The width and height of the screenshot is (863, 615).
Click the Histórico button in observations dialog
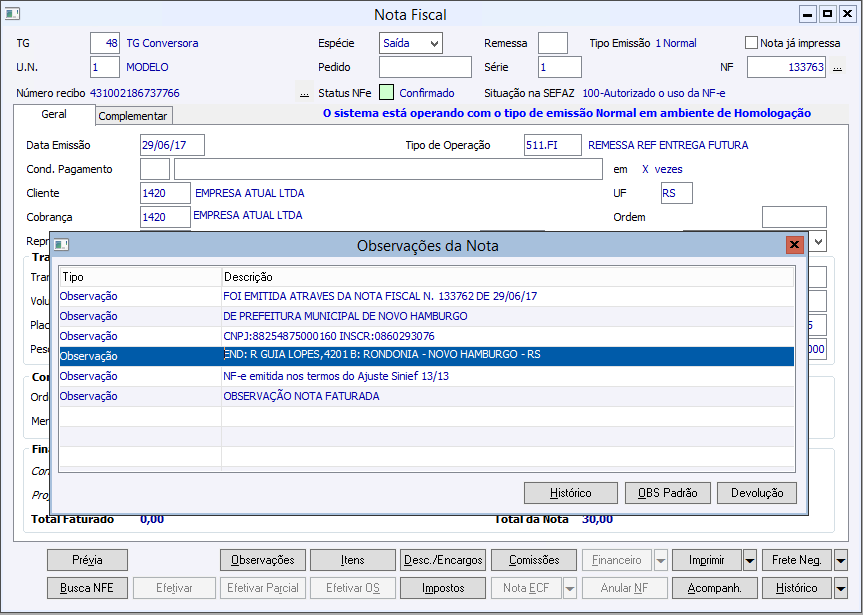(571, 493)
